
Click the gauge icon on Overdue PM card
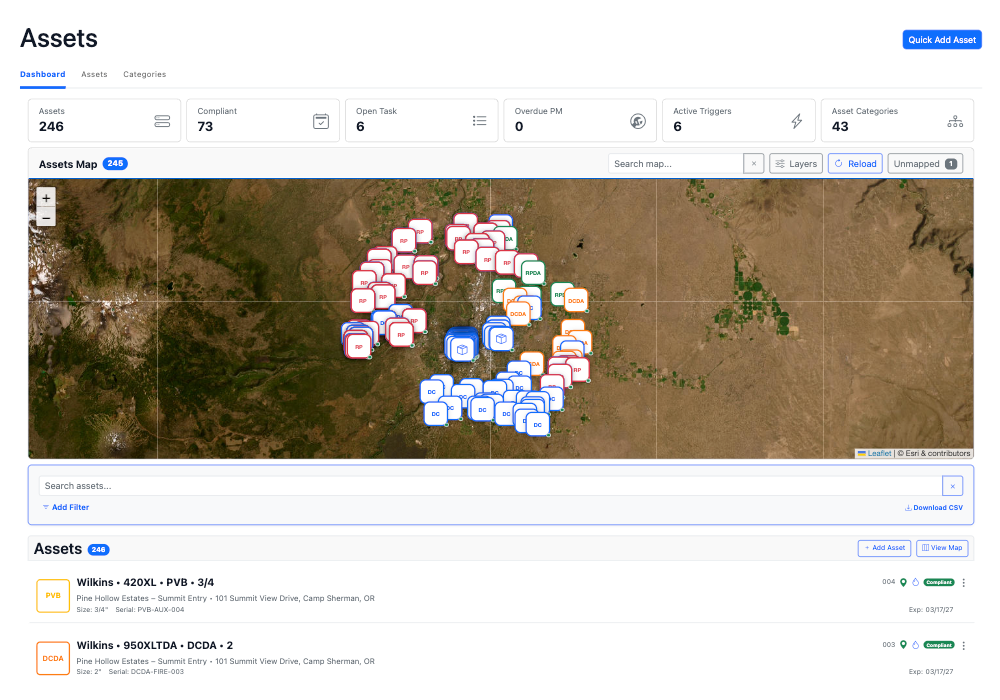click(x=636, y=120)
